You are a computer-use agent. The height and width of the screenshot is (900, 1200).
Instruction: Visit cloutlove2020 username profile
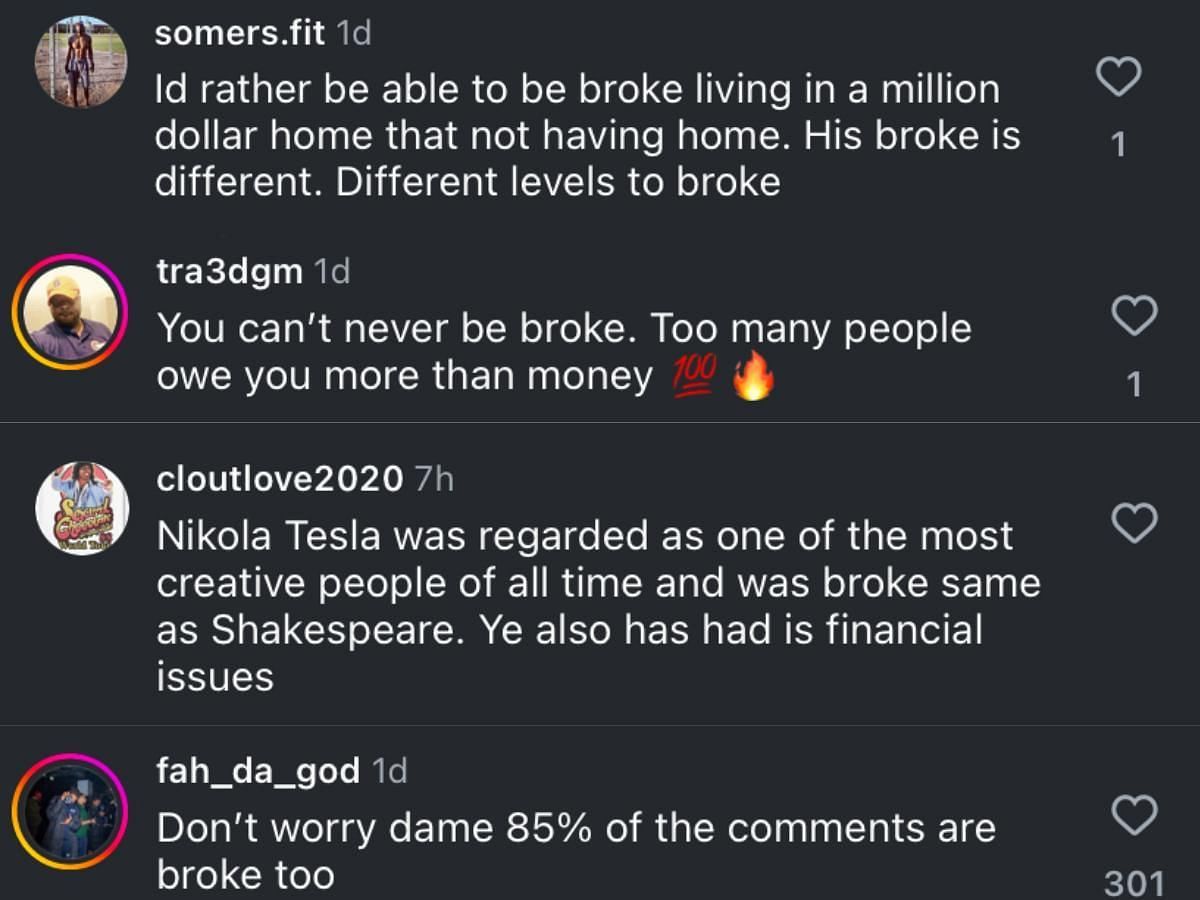coord(280,479)
